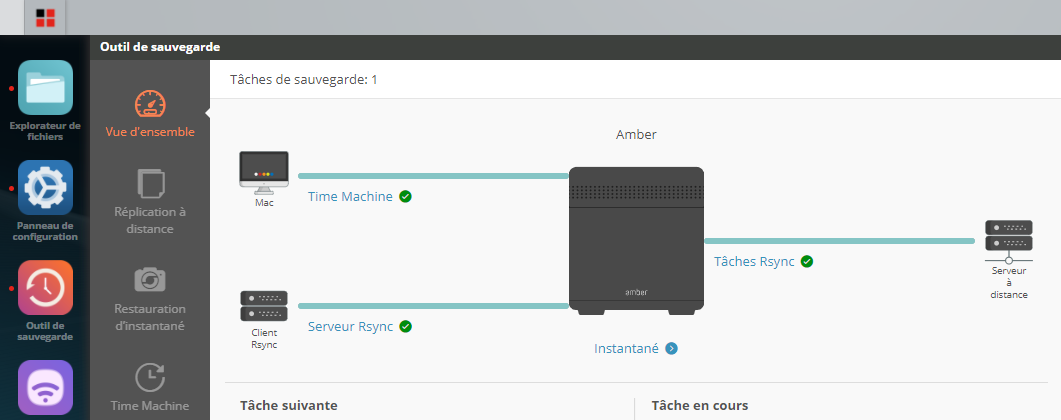Image resolution: width=1061 pixels, height=420 pixels.
Task: Click the Time Machine link
Action: pos(350,197)
